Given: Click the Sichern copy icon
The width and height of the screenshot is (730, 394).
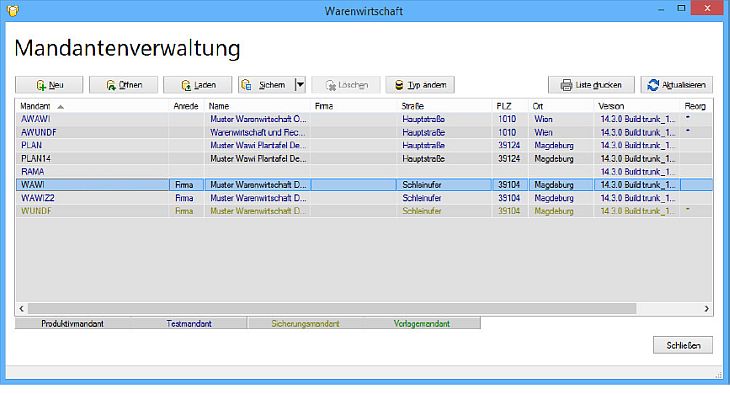Looking at the screenshot, I should point(246,85).
